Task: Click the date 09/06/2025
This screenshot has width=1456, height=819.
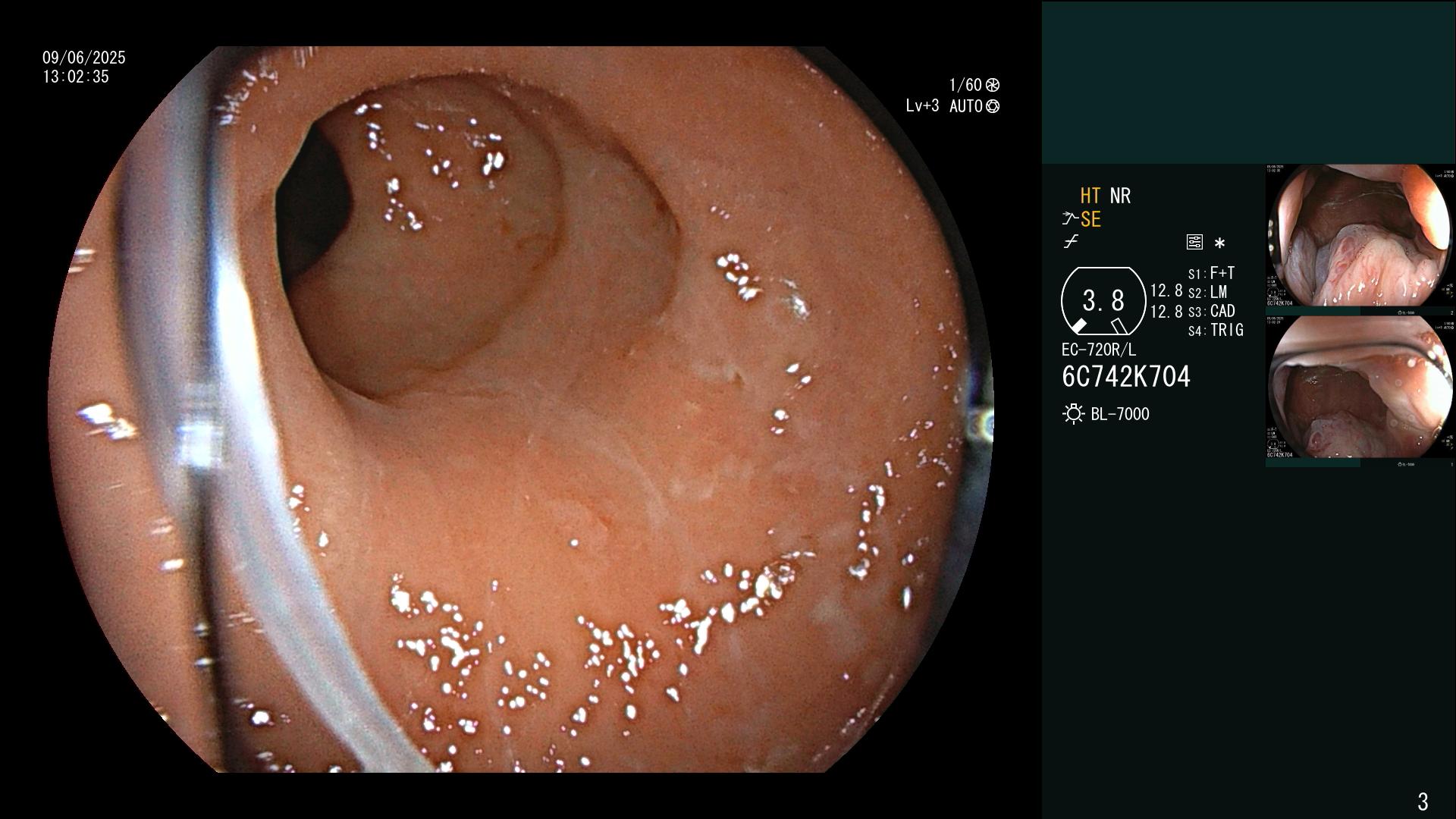Action: [x=84, y=58]
